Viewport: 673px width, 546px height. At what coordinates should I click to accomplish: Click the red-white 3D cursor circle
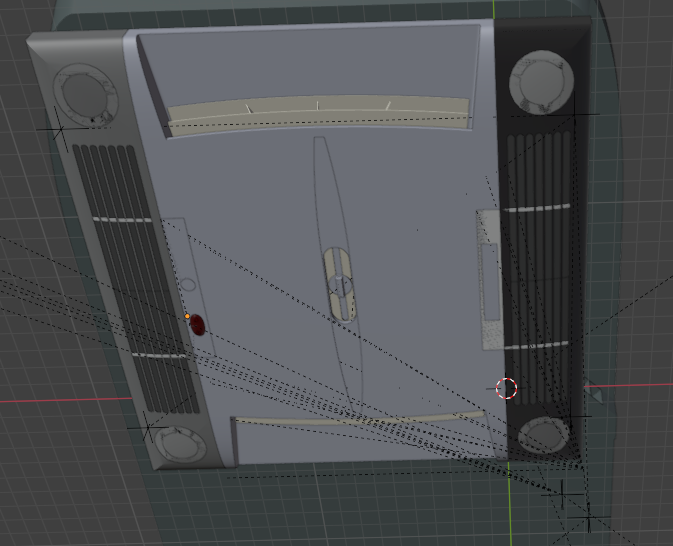[507, 388]
